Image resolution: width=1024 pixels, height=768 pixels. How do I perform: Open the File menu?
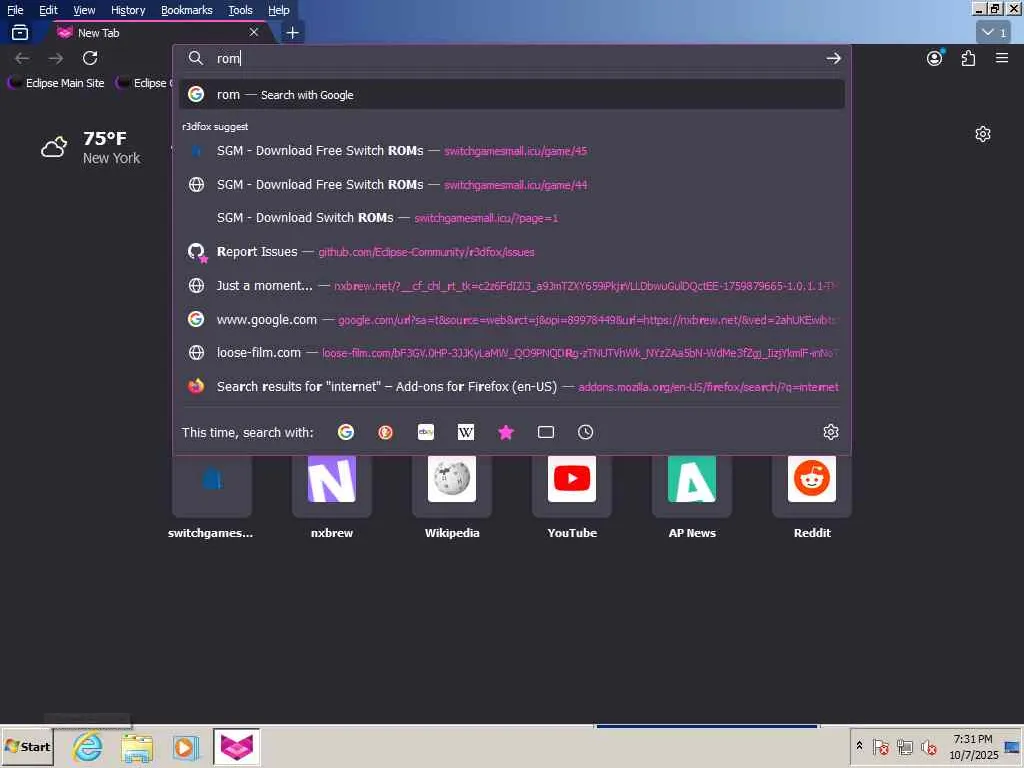tap(15, 10)
